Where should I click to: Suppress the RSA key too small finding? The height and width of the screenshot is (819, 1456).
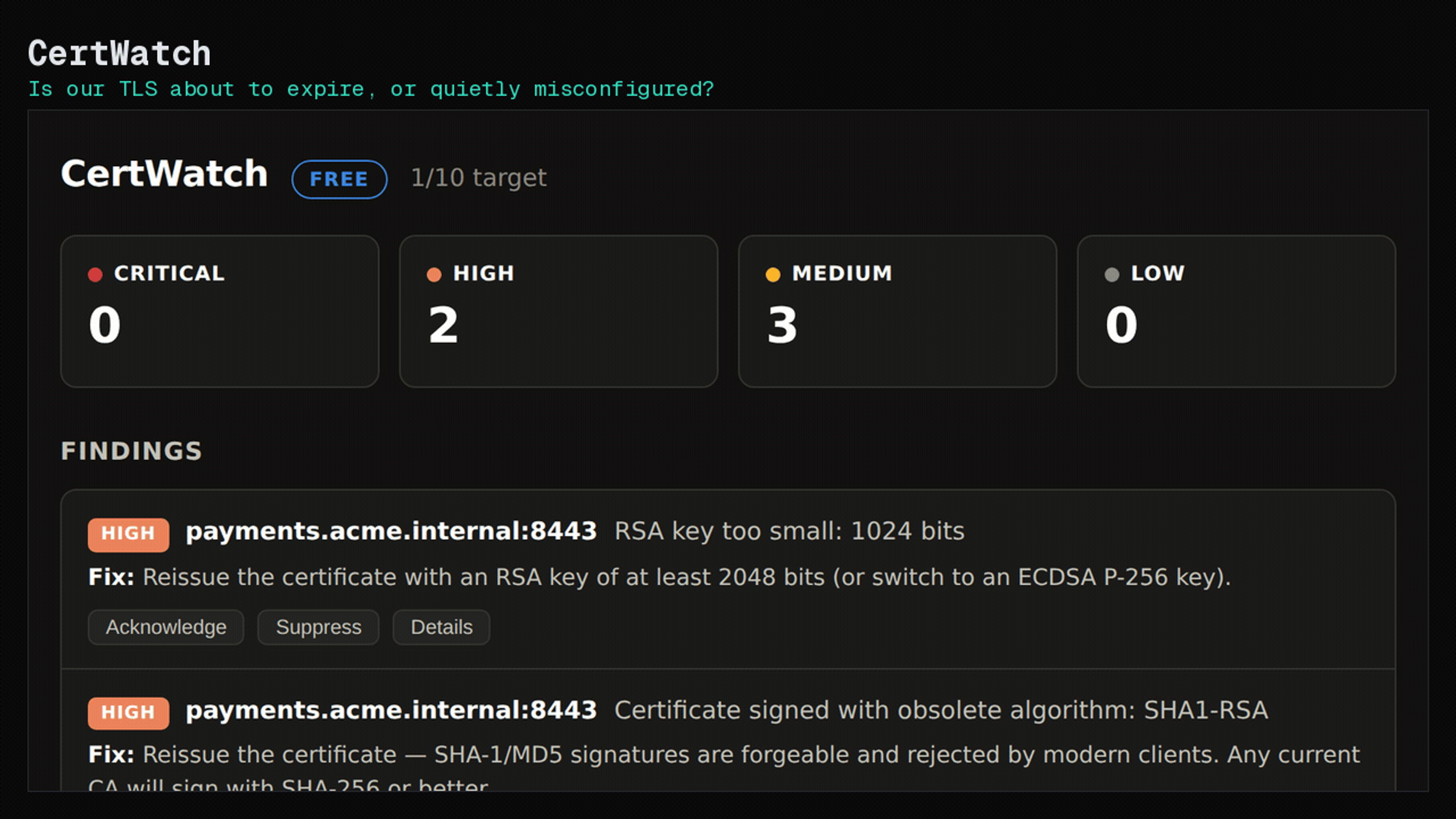pyautogui.click(x=318, y=627)
